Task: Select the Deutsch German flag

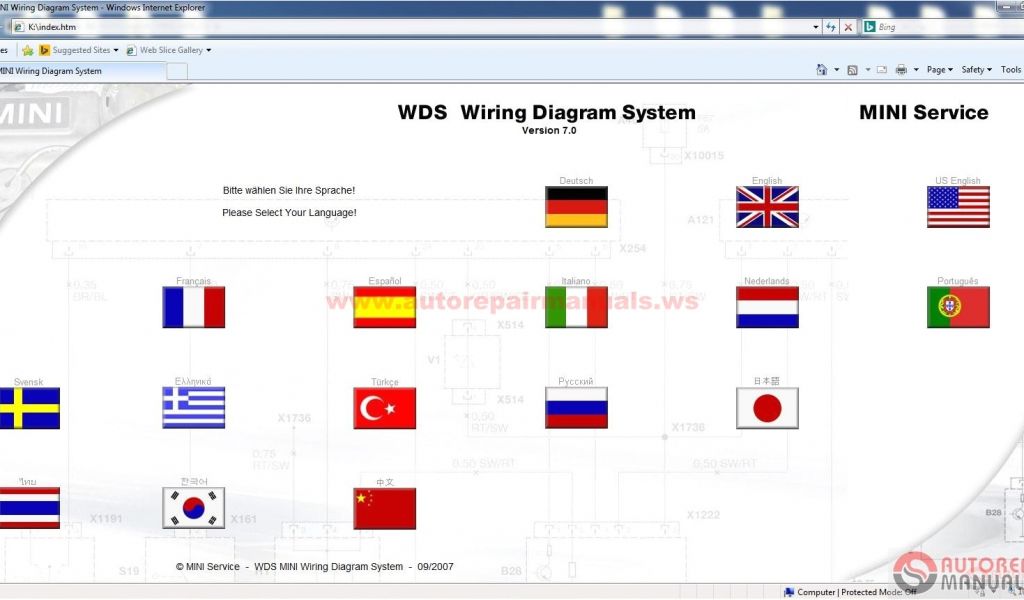Action: tap(576, 207)
